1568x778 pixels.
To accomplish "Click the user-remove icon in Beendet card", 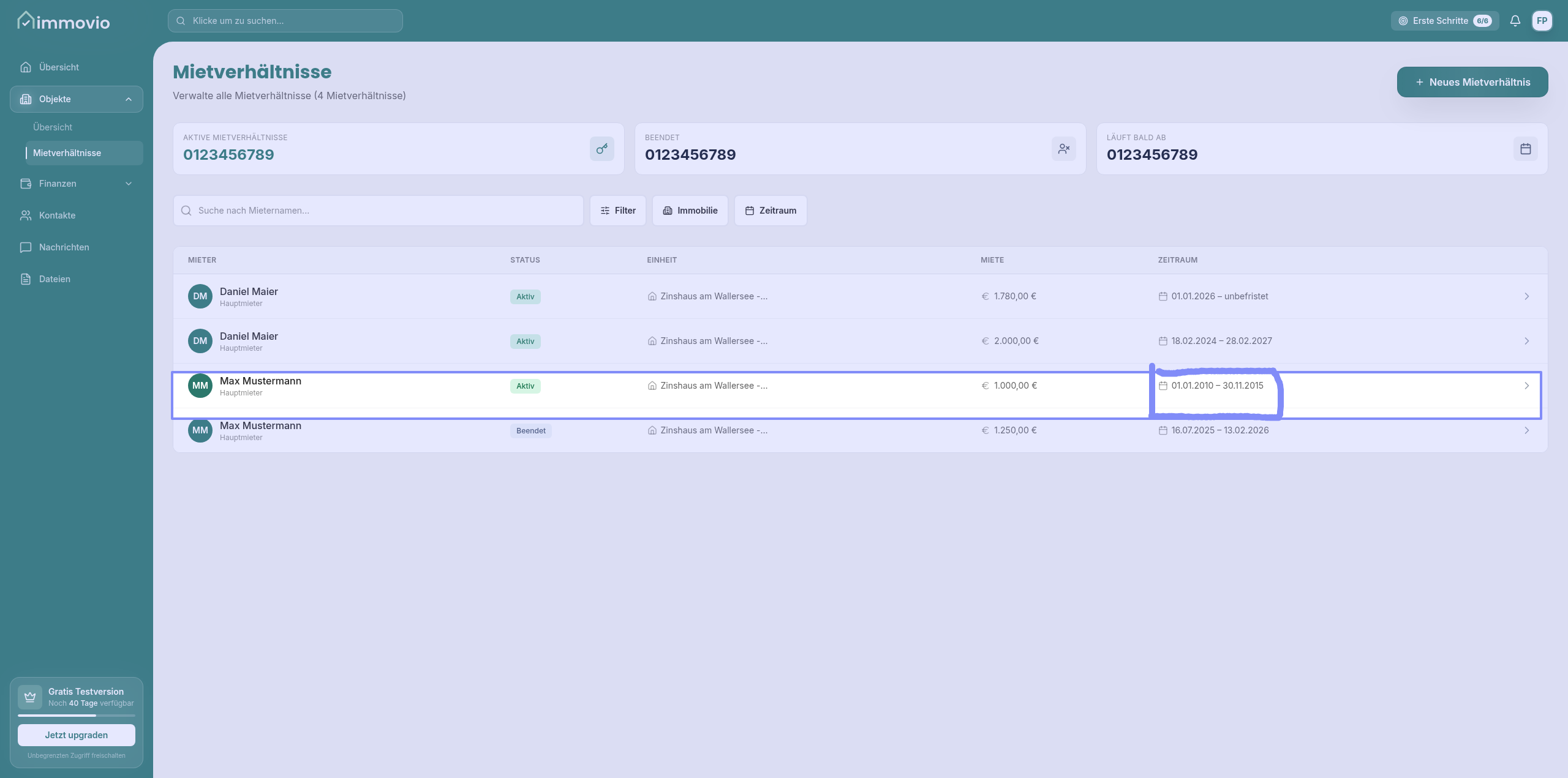I will tap(1063, 149).
